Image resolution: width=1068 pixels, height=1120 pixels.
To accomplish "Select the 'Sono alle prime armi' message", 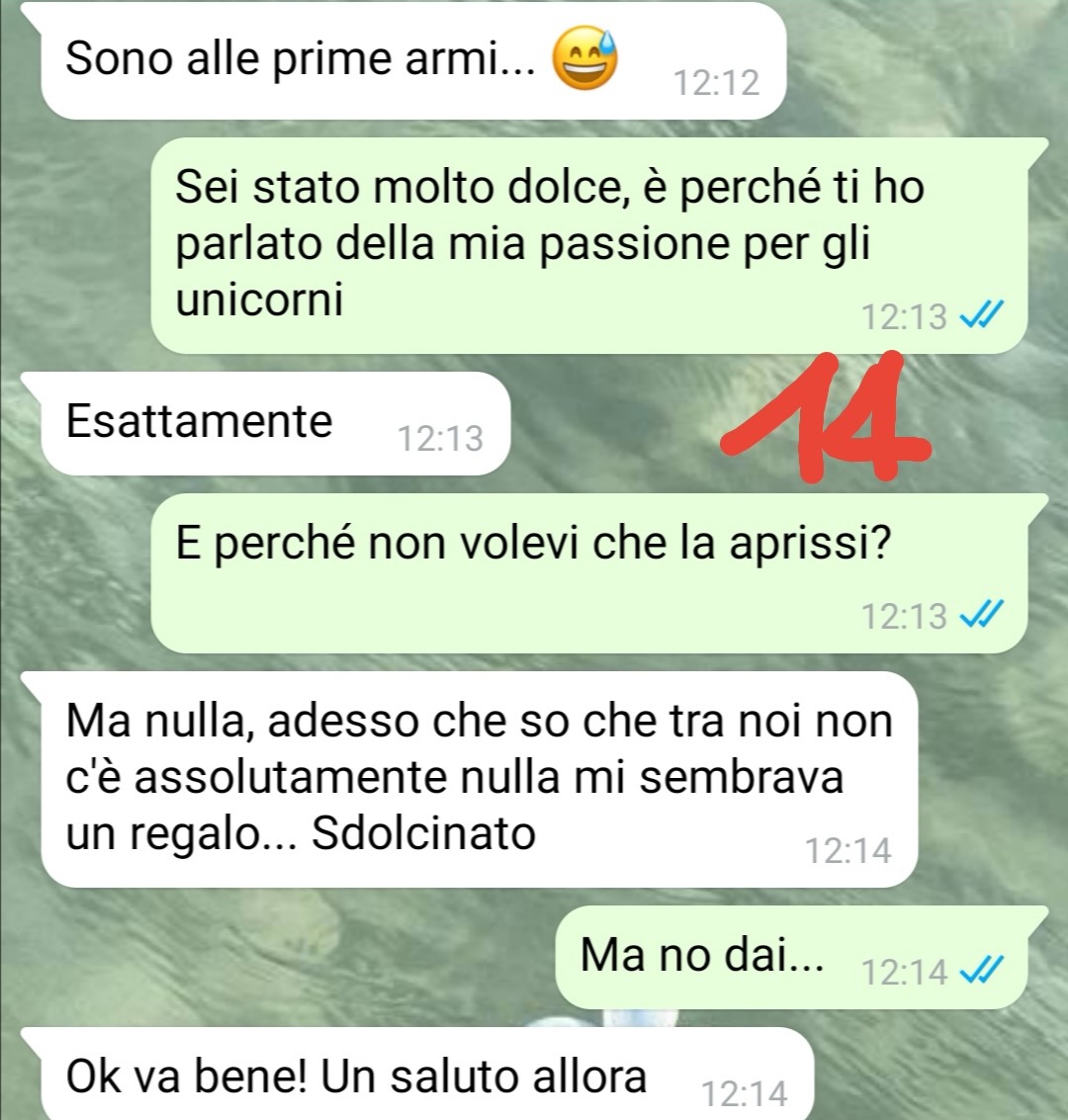I will click(x=413, y=61).
